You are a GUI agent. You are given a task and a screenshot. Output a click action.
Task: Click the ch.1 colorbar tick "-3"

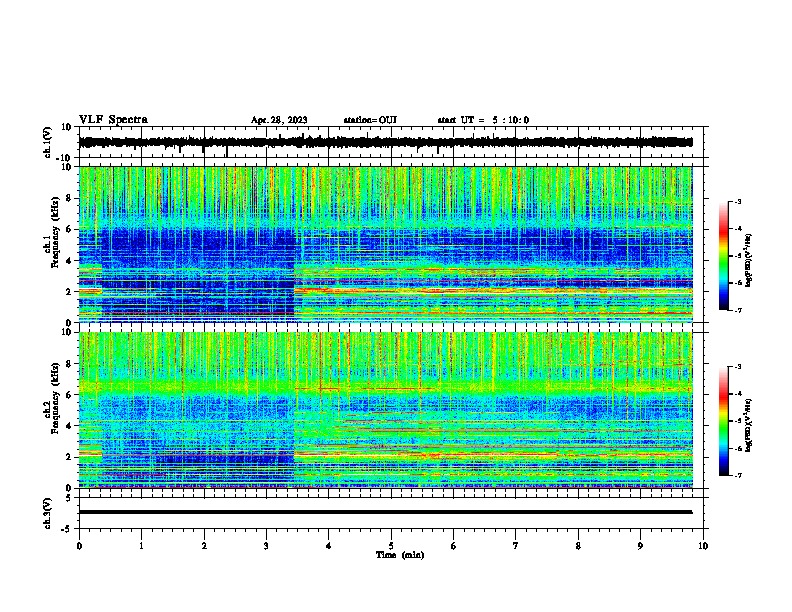pos(738,202)
